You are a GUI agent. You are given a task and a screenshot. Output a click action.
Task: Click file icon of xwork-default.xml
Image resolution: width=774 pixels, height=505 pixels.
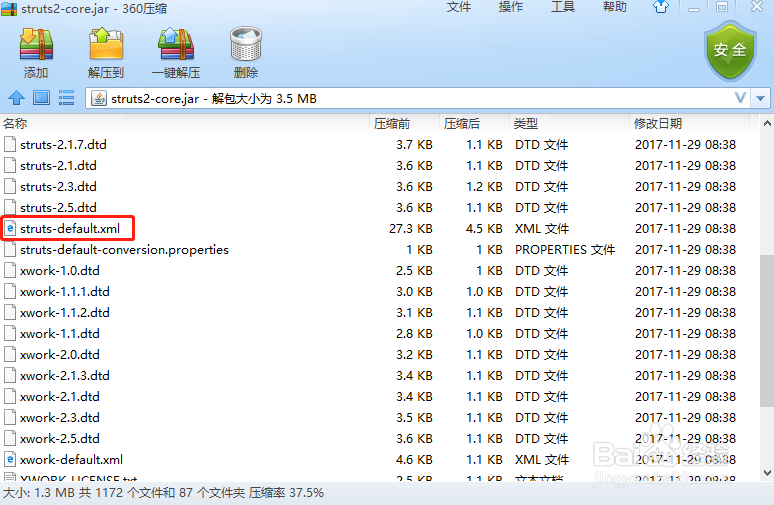tap(9, 460)
